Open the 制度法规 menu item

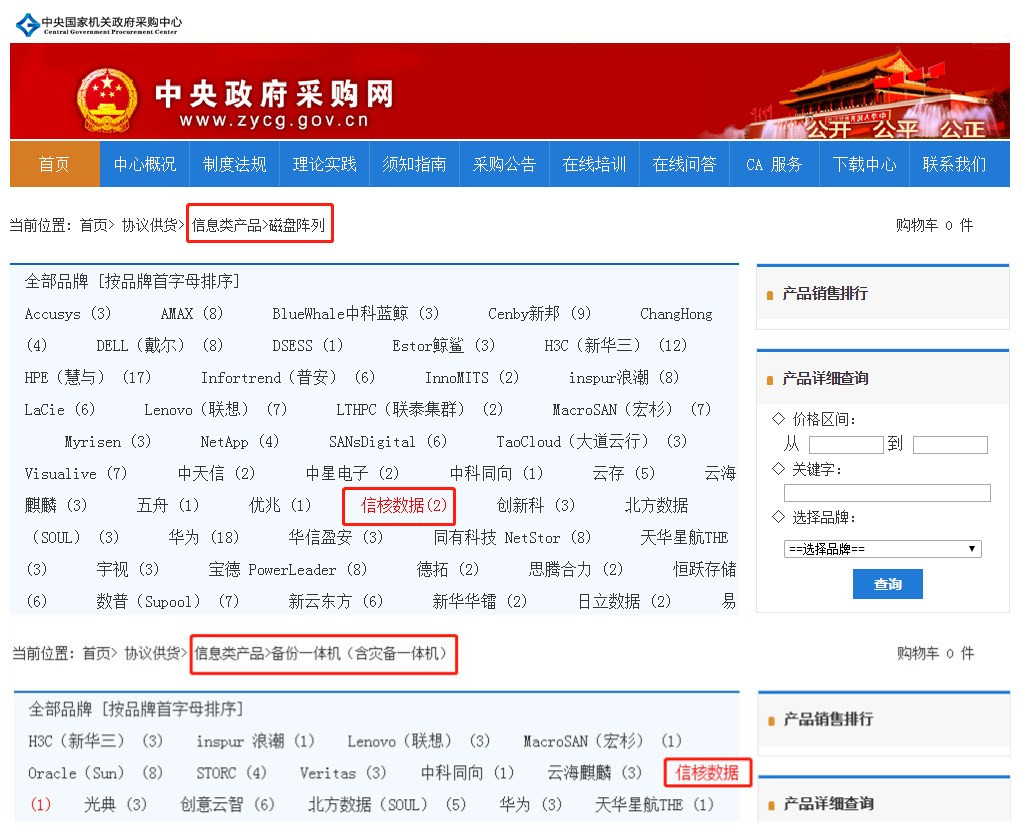tap(235, 164)
